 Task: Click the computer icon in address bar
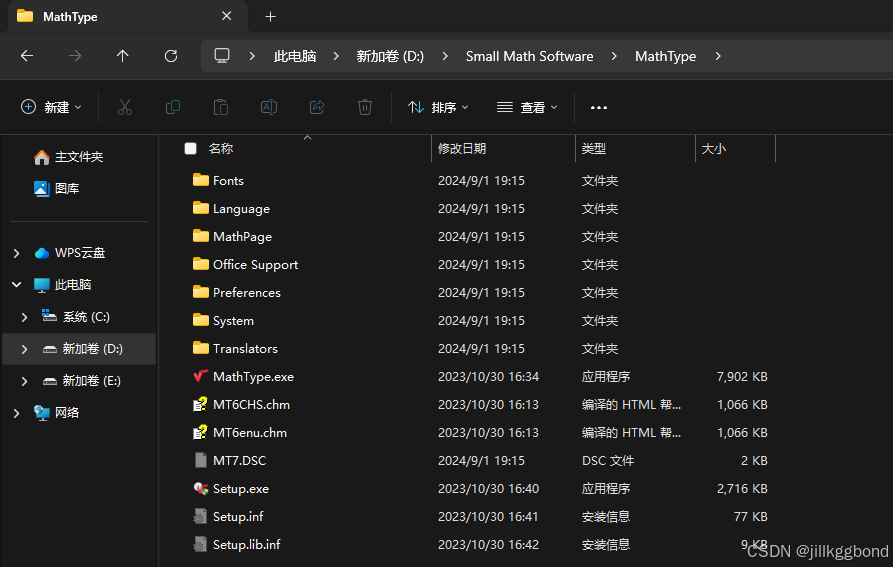tap(222, 56)
